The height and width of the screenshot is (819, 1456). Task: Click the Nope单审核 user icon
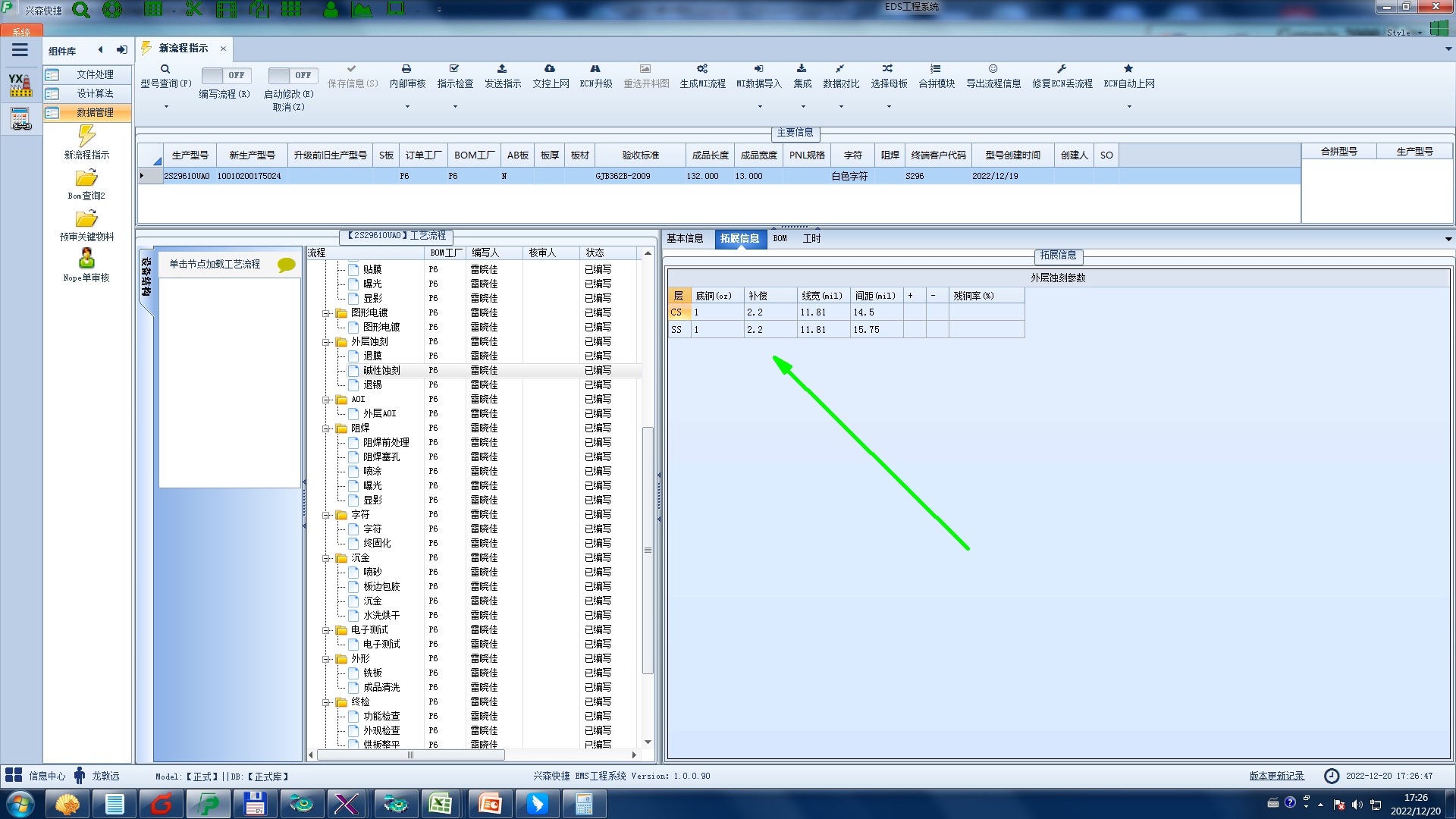(86, 259)
